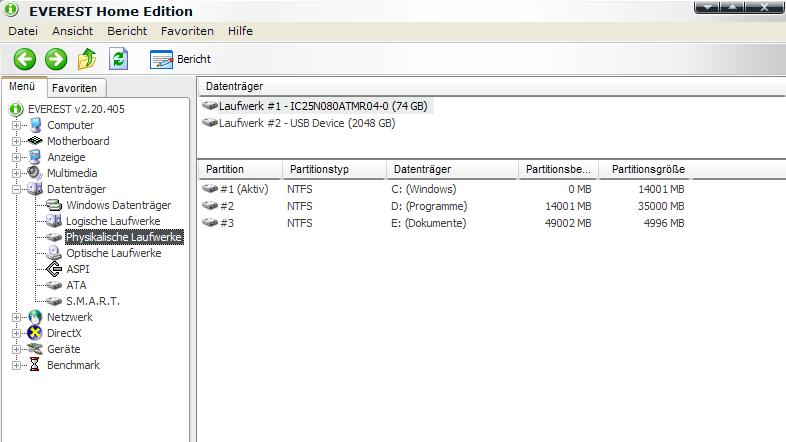Switch to the Menü sidebar tab
Viewport: 786px width, 442px height.
click(x=22, y=86)
